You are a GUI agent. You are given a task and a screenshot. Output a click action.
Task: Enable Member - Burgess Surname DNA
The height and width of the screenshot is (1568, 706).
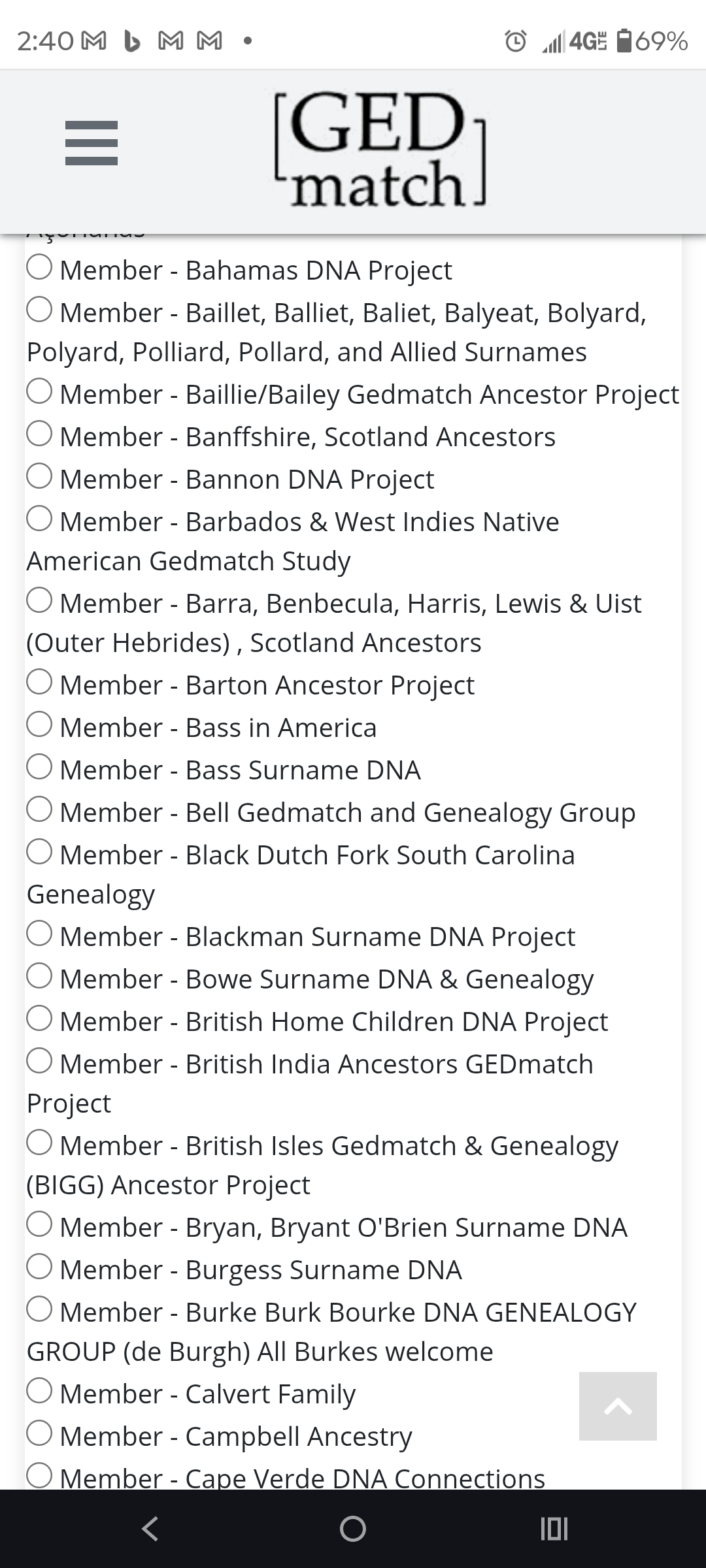point(39,1264)
